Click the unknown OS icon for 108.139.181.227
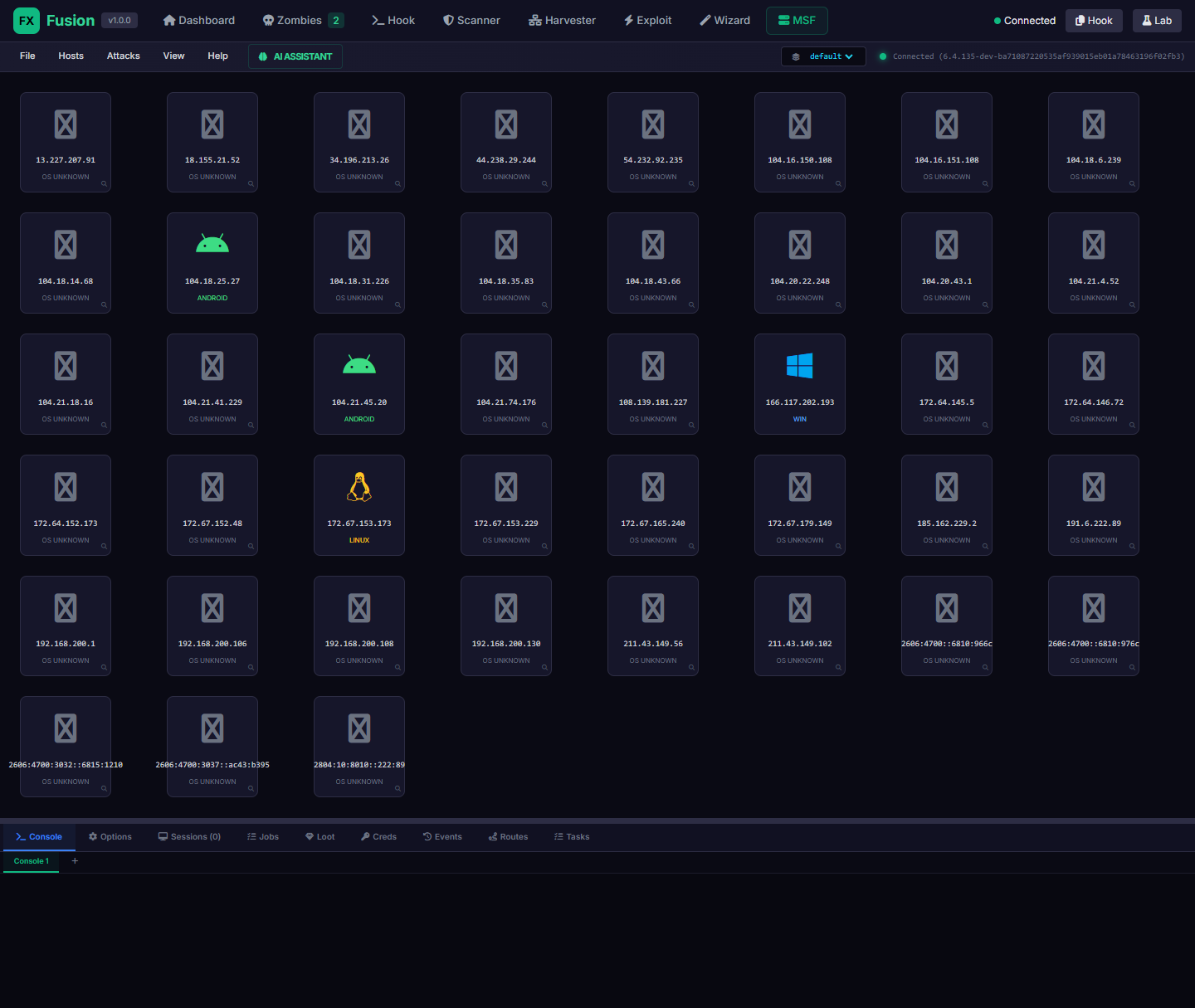The image size is (1195, 1008). click(x=653, y=366)
